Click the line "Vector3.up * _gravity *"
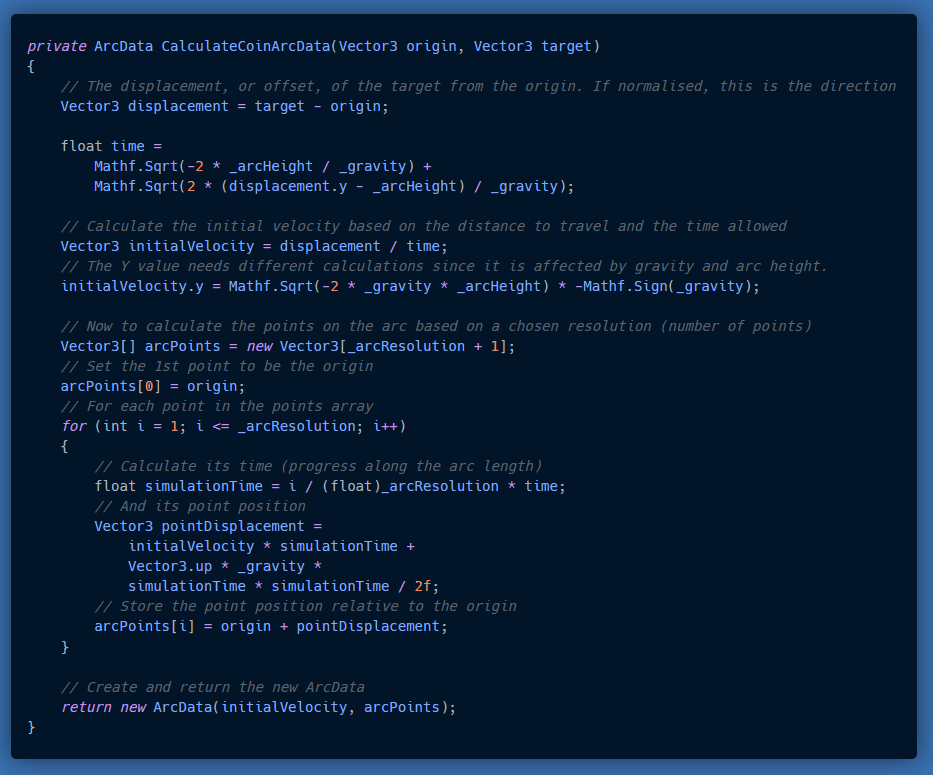The width and height of the screenshot is (933, 775). 225,567
